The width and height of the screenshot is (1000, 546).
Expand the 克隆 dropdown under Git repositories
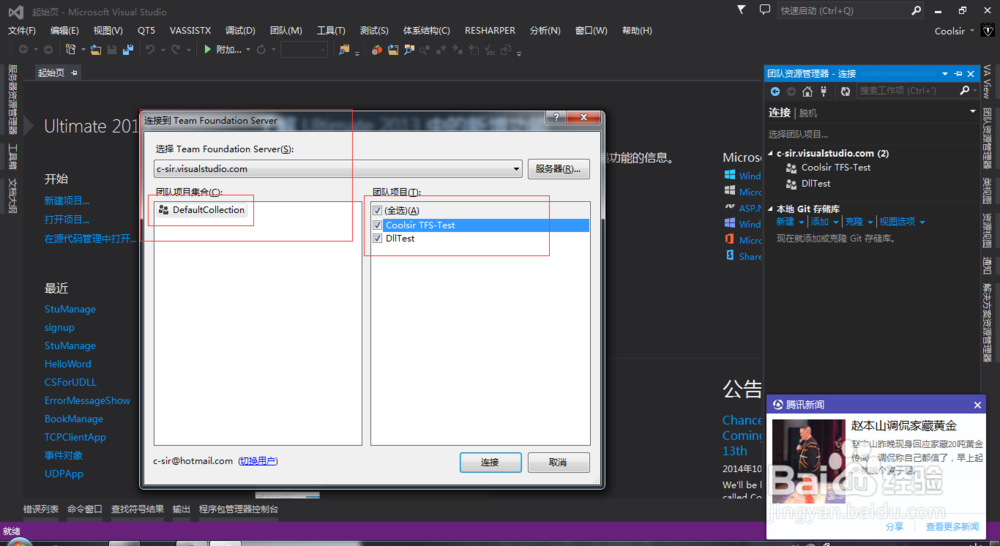click(x=870, y=223)
